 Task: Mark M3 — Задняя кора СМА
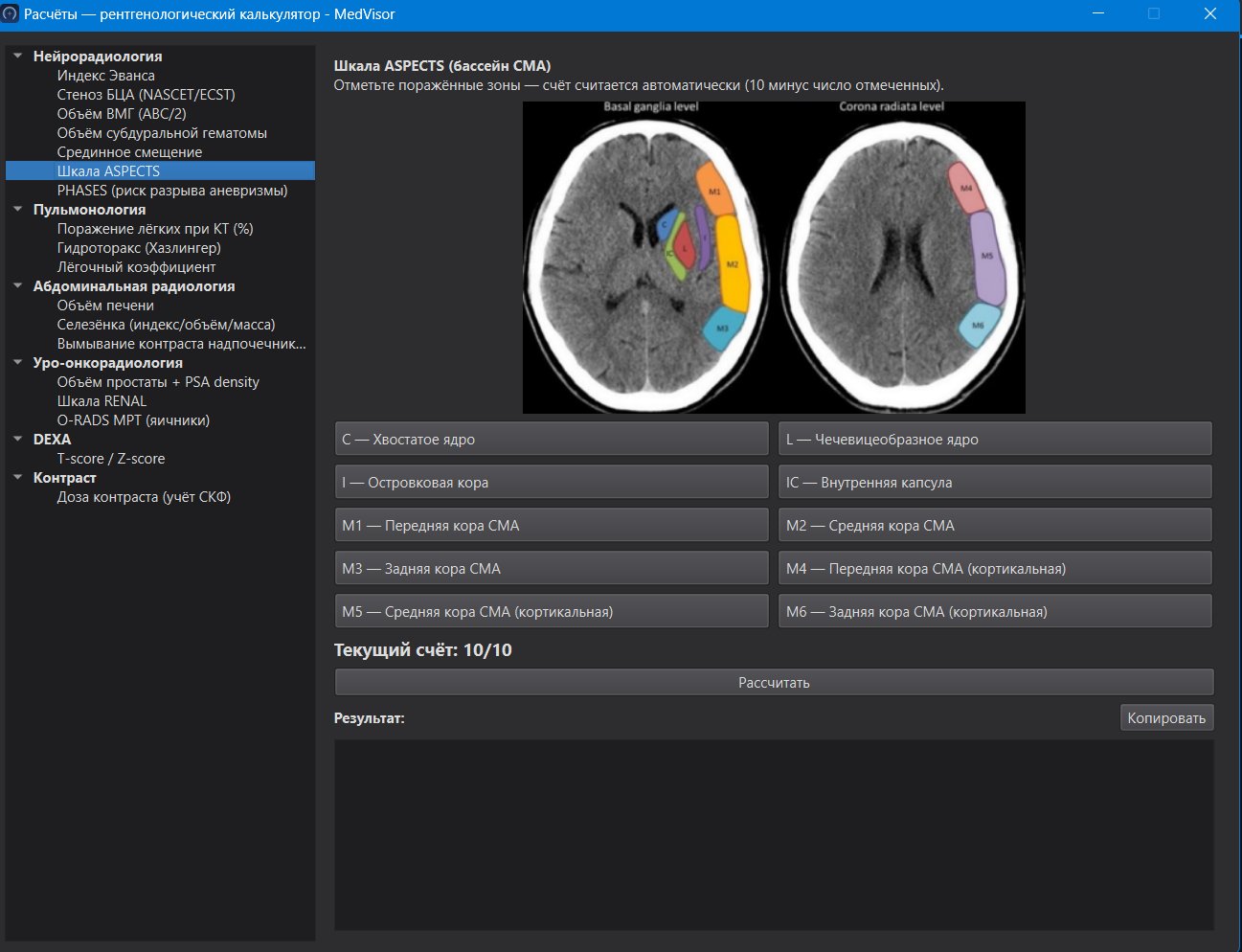click(x=552, y=568)
